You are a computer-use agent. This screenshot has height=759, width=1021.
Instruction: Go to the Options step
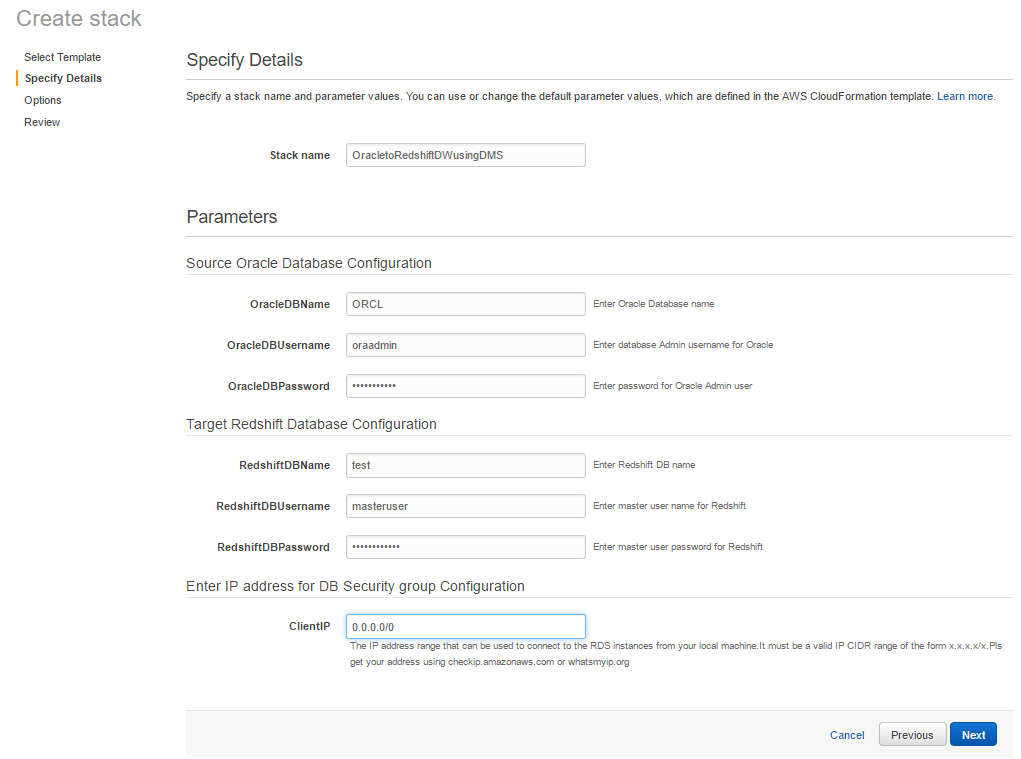click(x=42, y=100)
